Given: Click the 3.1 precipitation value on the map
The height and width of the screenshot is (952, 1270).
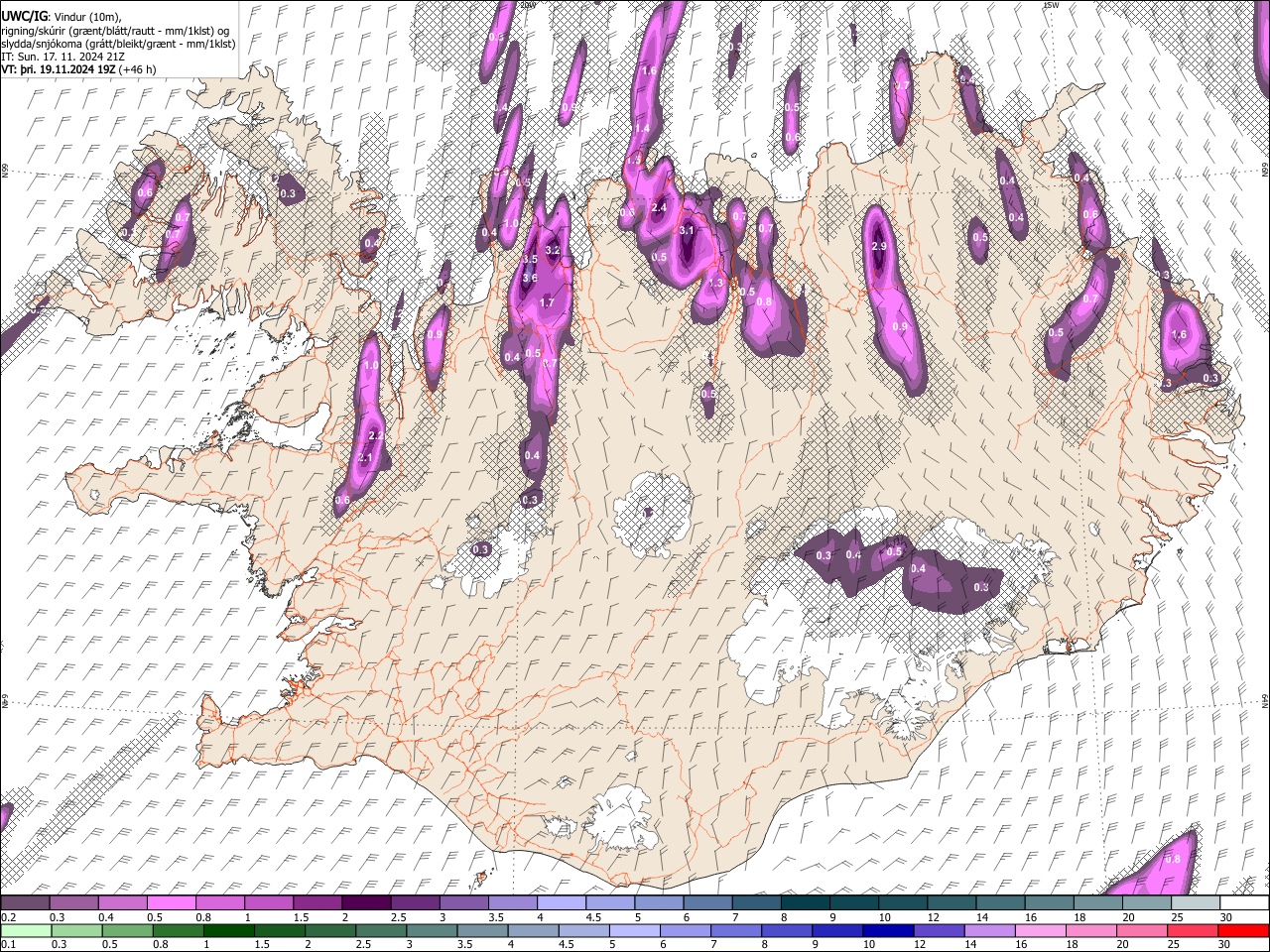Looking at the screenshot, I should pyautogui.click(x=687, y=231).
